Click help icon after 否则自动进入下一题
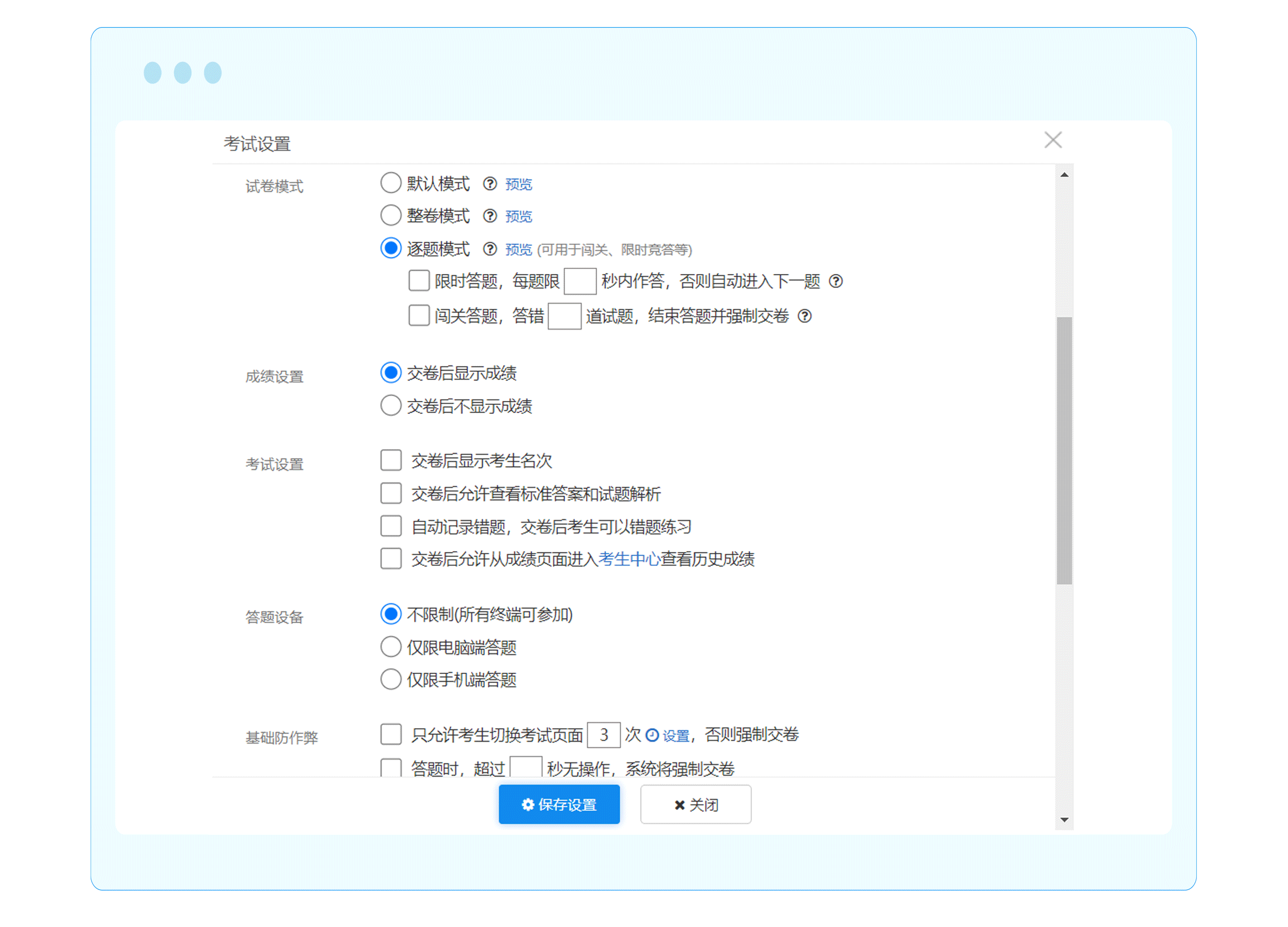 pos(836,281)
